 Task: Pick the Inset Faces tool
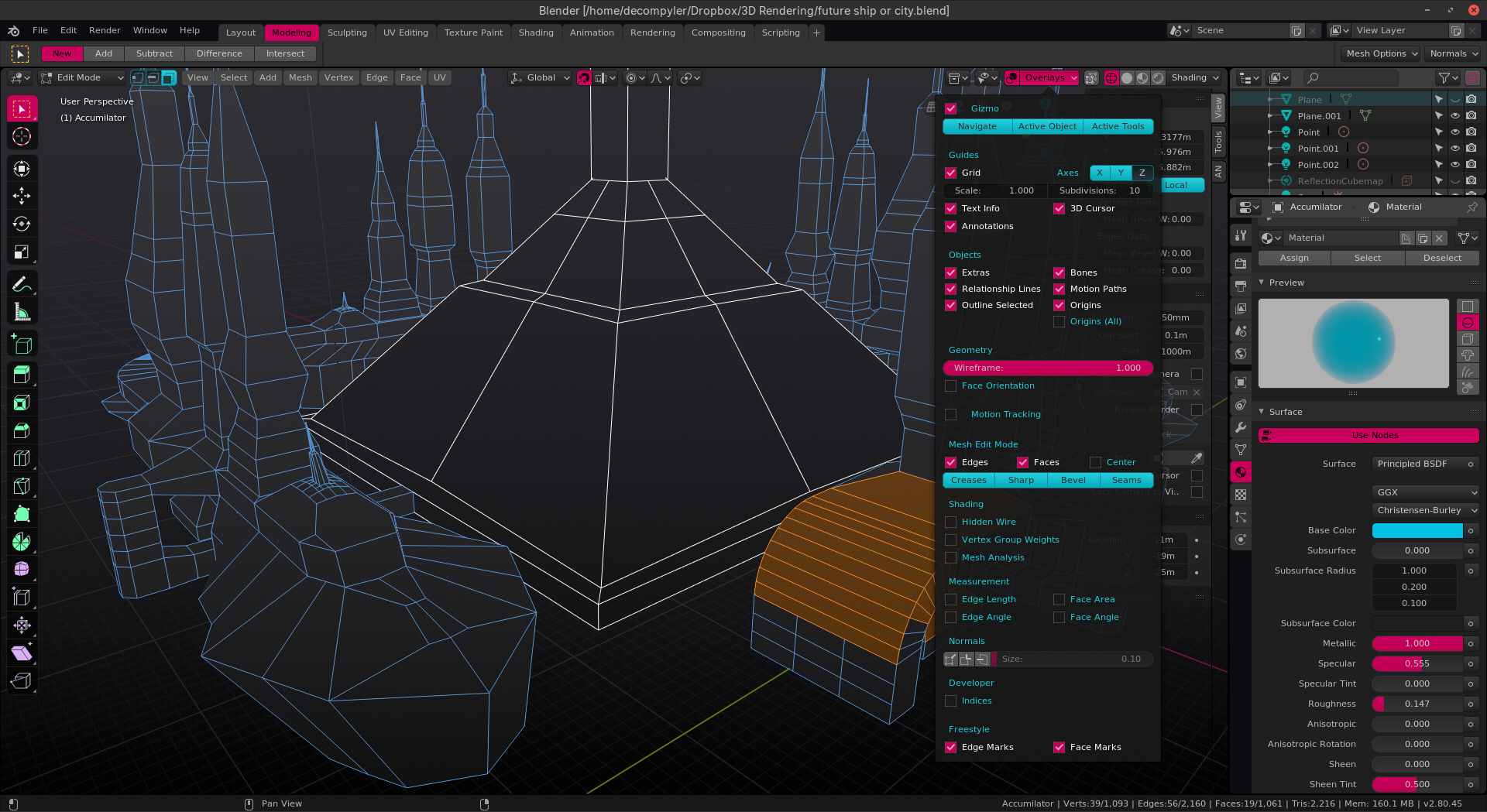pos(22,403)
